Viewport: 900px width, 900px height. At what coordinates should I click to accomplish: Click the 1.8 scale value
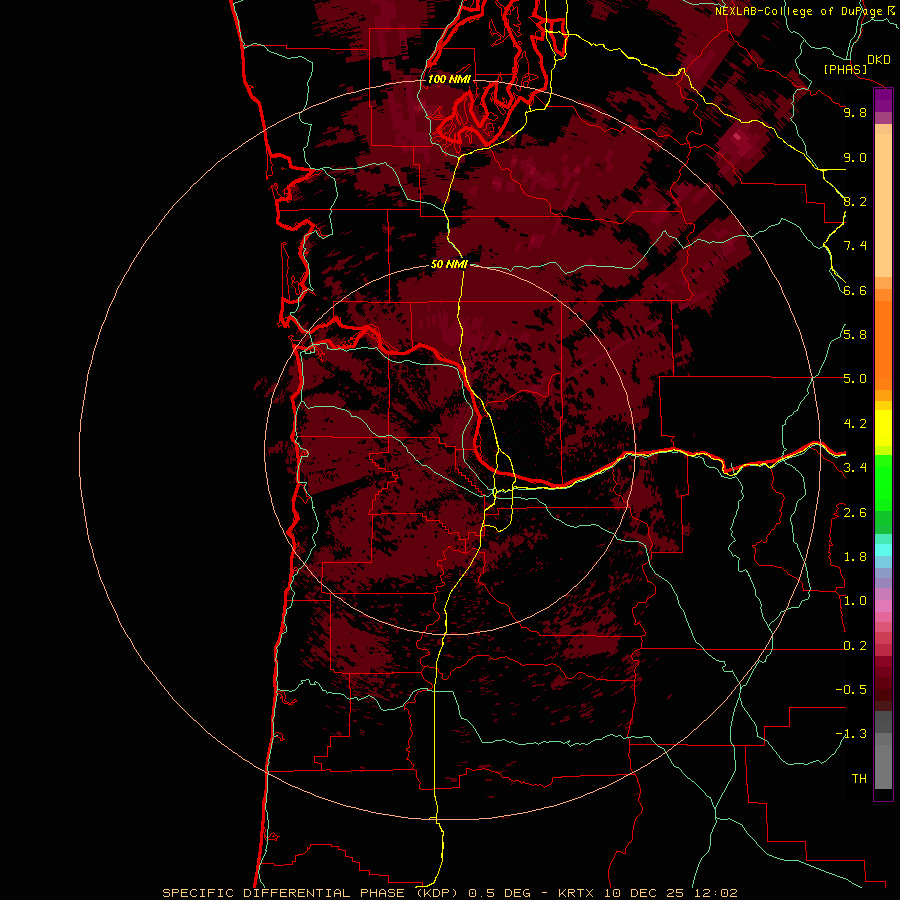tap(855, 557)
